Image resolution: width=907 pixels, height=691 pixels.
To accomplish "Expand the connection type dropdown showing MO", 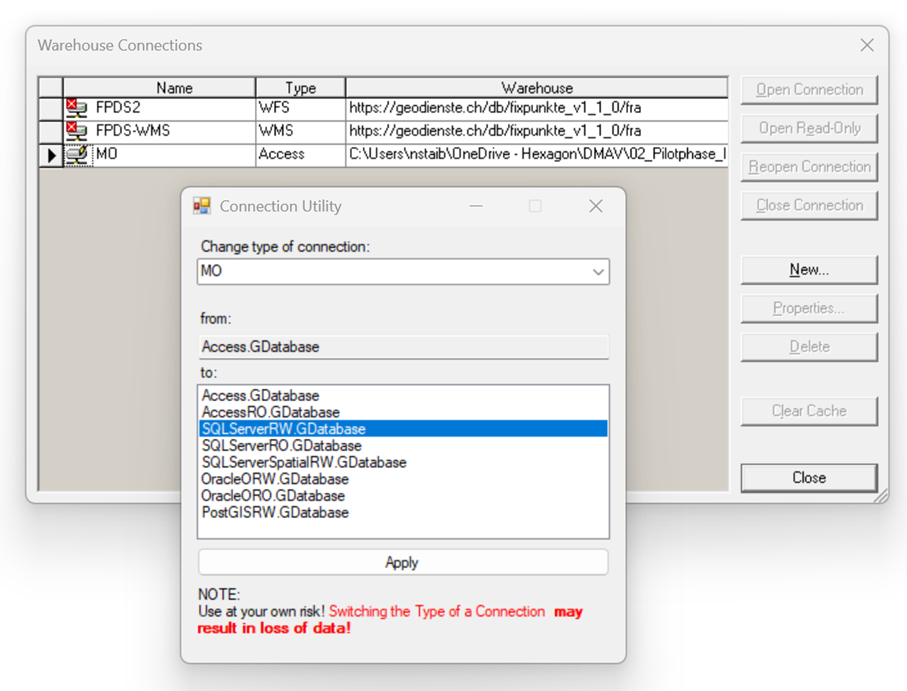I will coord(597,272).
